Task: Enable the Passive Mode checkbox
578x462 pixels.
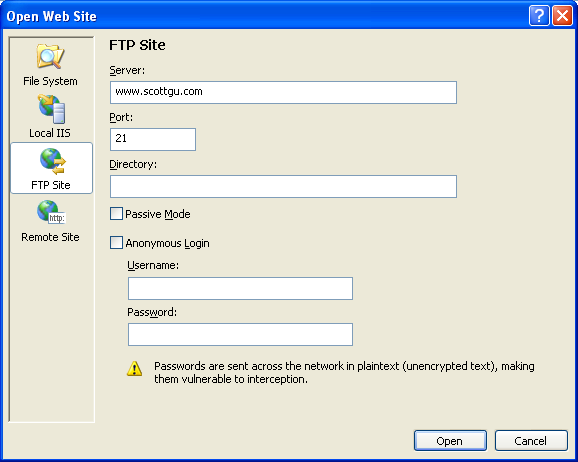Action: pyautogui.click(x=116, y=214)
